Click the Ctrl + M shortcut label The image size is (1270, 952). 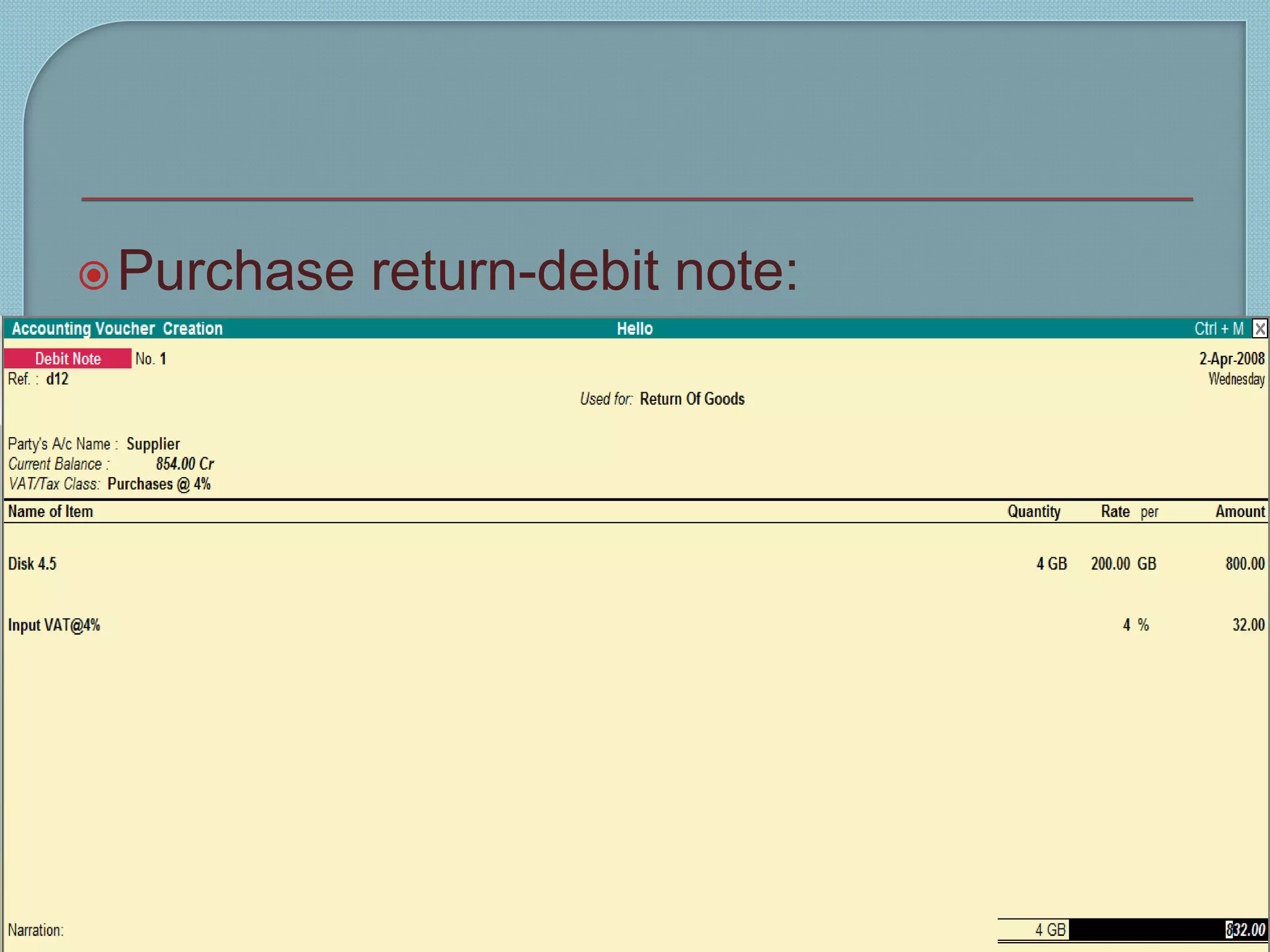pos(1219,328)
